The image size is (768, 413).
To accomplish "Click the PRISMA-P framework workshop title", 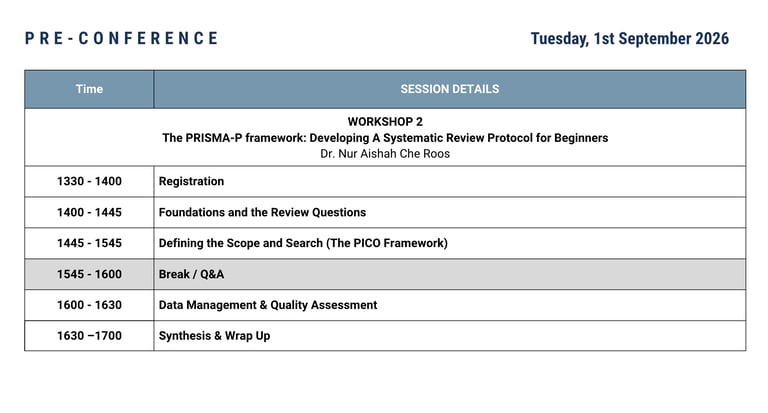I will (x=385, y=138).
